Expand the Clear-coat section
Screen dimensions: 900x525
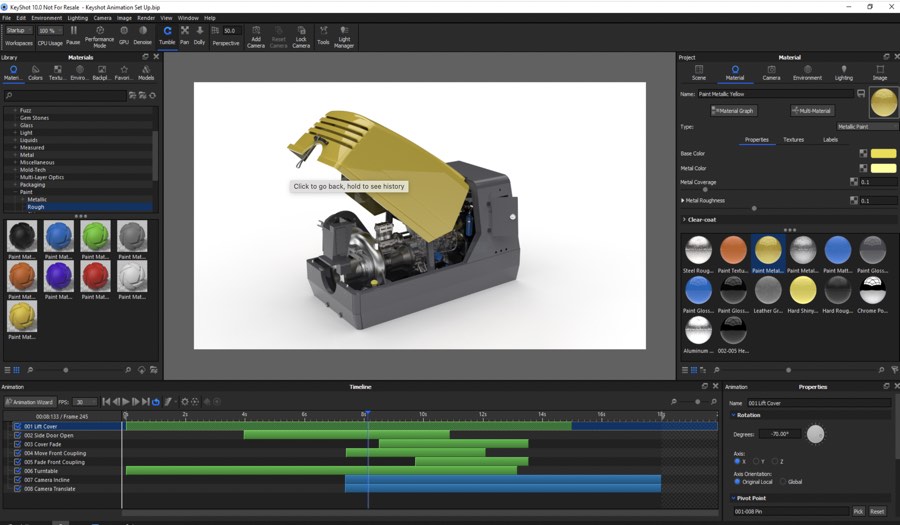pos(684,219)
